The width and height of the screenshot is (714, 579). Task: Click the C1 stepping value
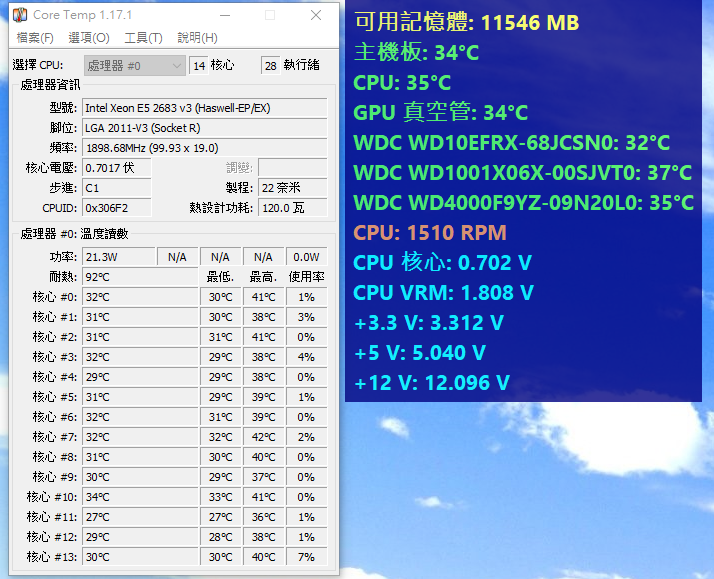coord(117,188)
